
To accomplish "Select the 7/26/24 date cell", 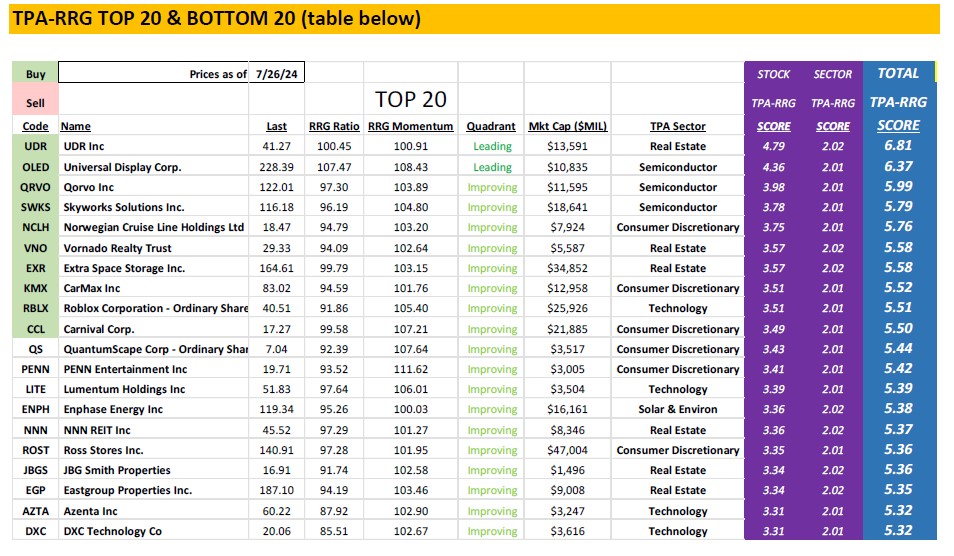I will pyautogui.click(x=276, y=74).
